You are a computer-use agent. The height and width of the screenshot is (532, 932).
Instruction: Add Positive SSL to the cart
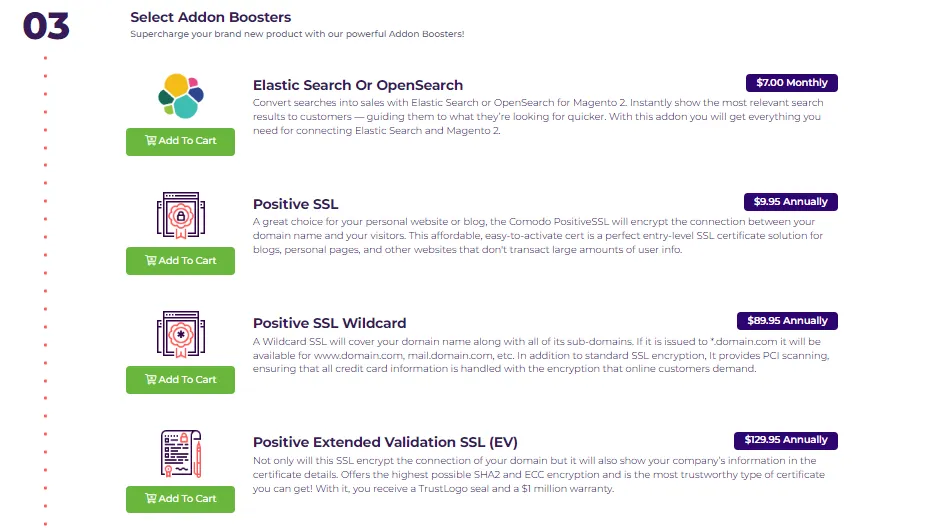180,261
